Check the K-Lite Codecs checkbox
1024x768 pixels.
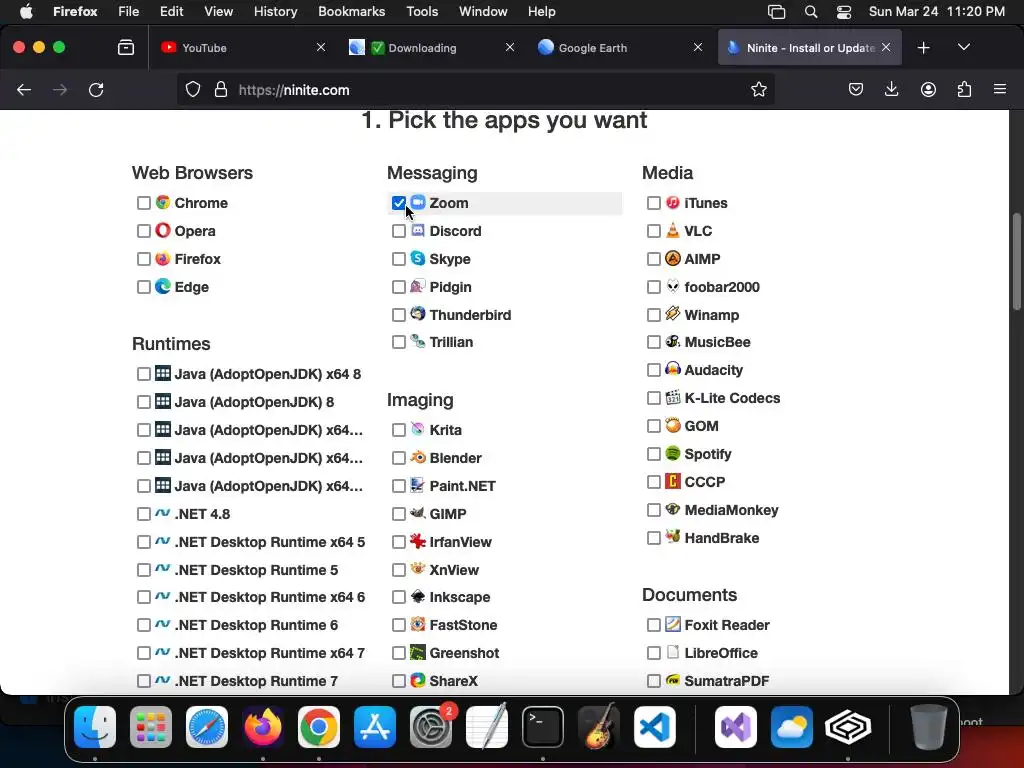[x=654, y=398]
